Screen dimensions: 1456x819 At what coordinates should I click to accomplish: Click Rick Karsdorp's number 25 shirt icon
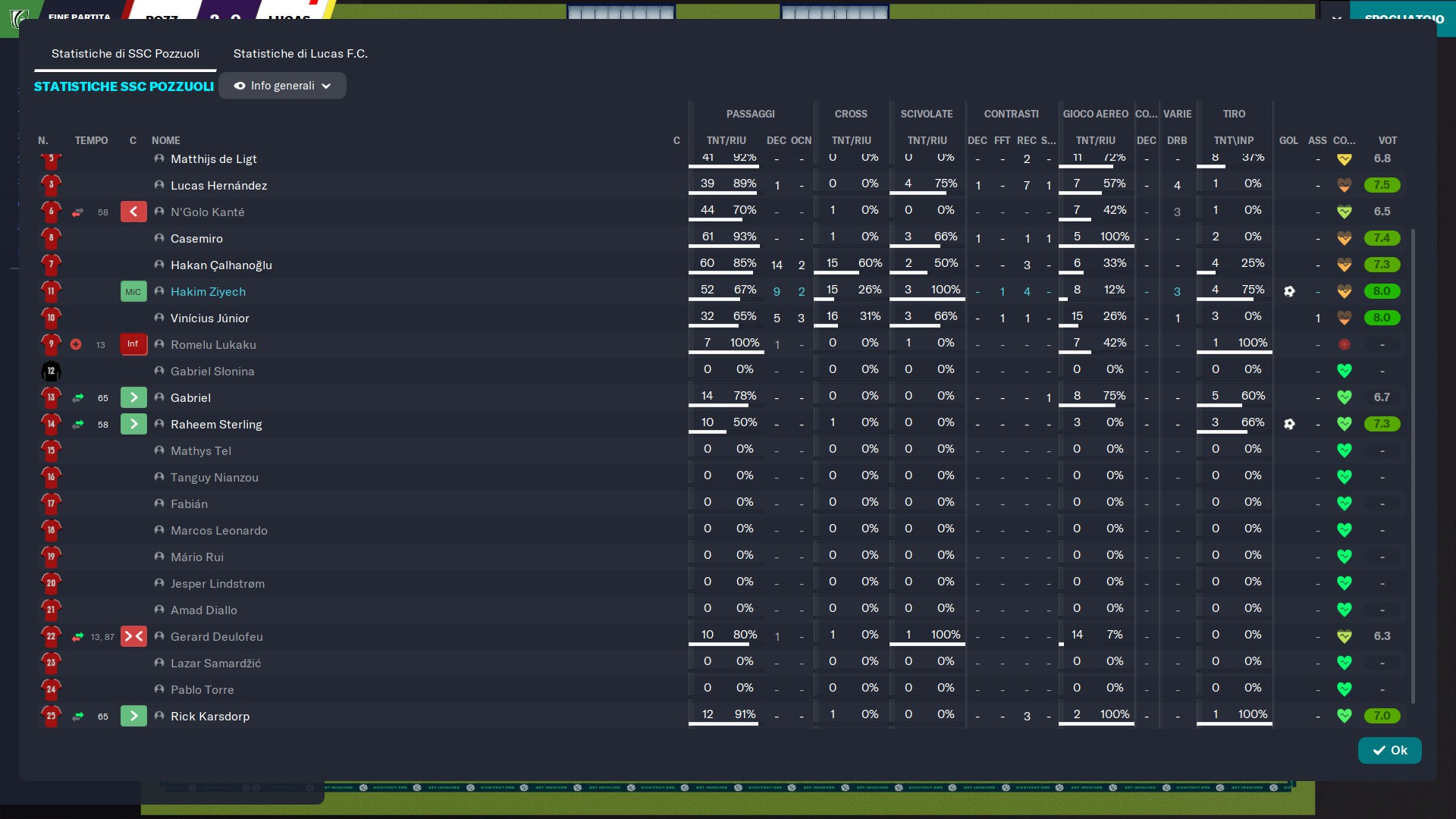click(51, 715)
